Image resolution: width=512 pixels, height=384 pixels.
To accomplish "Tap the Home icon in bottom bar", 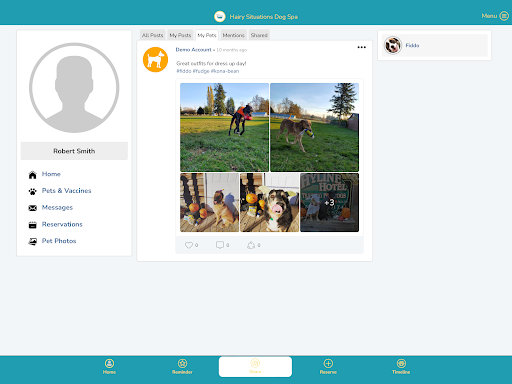I will pos(109,363).
